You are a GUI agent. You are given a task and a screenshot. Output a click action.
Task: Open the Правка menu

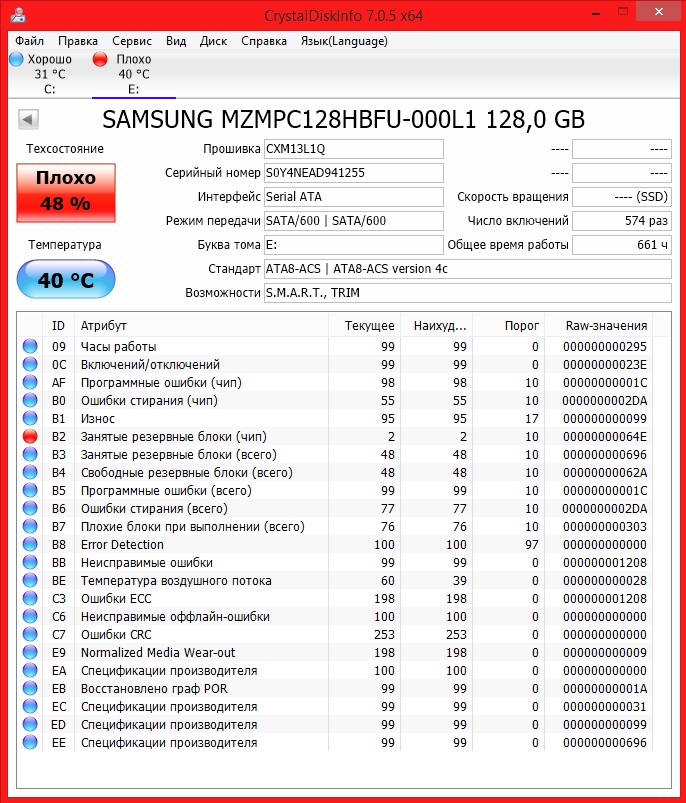click(x=78, y=41)
